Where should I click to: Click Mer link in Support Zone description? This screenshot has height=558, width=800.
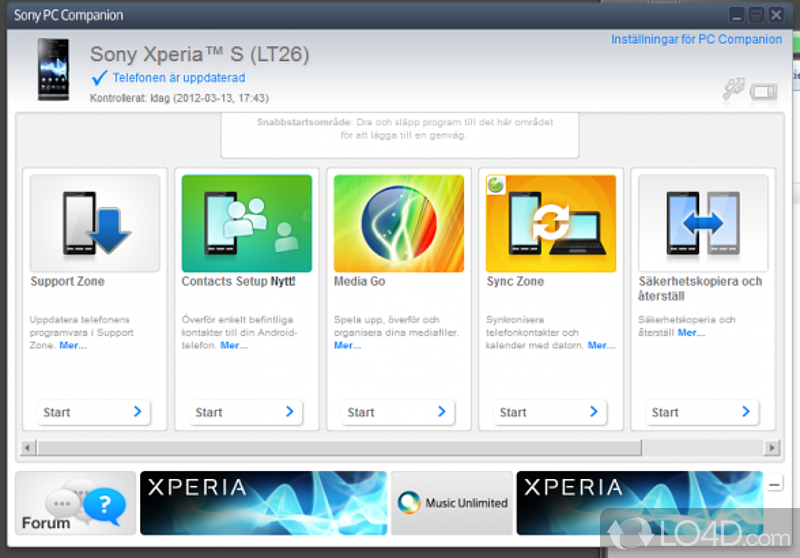click(73, 345)
